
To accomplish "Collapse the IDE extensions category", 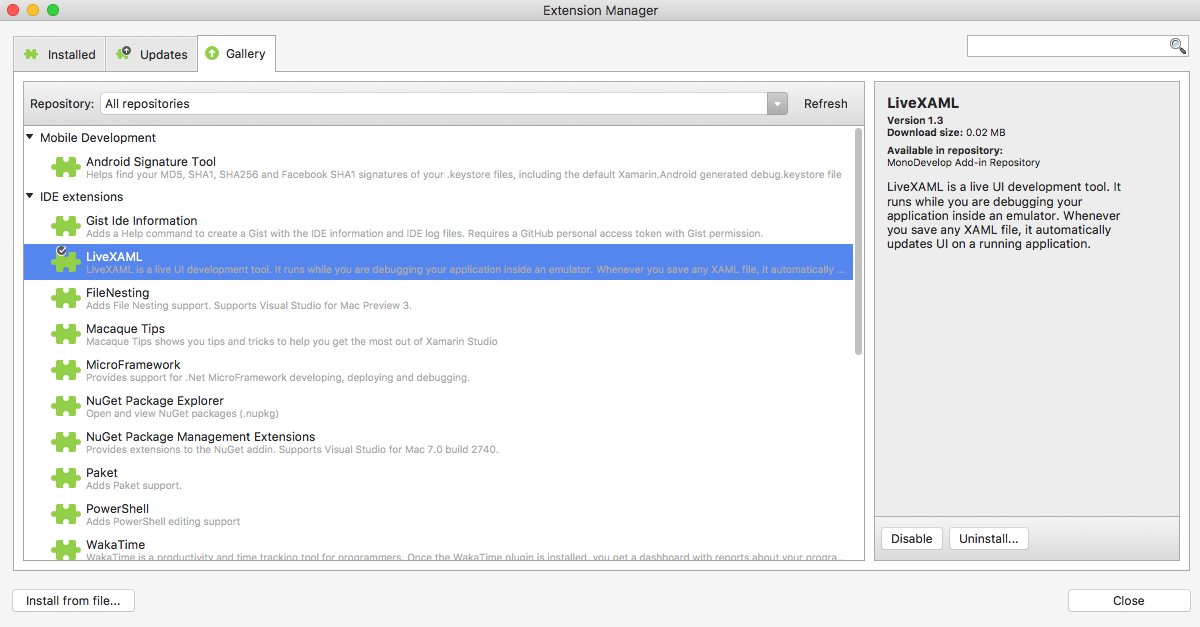I will click(31, 197).
